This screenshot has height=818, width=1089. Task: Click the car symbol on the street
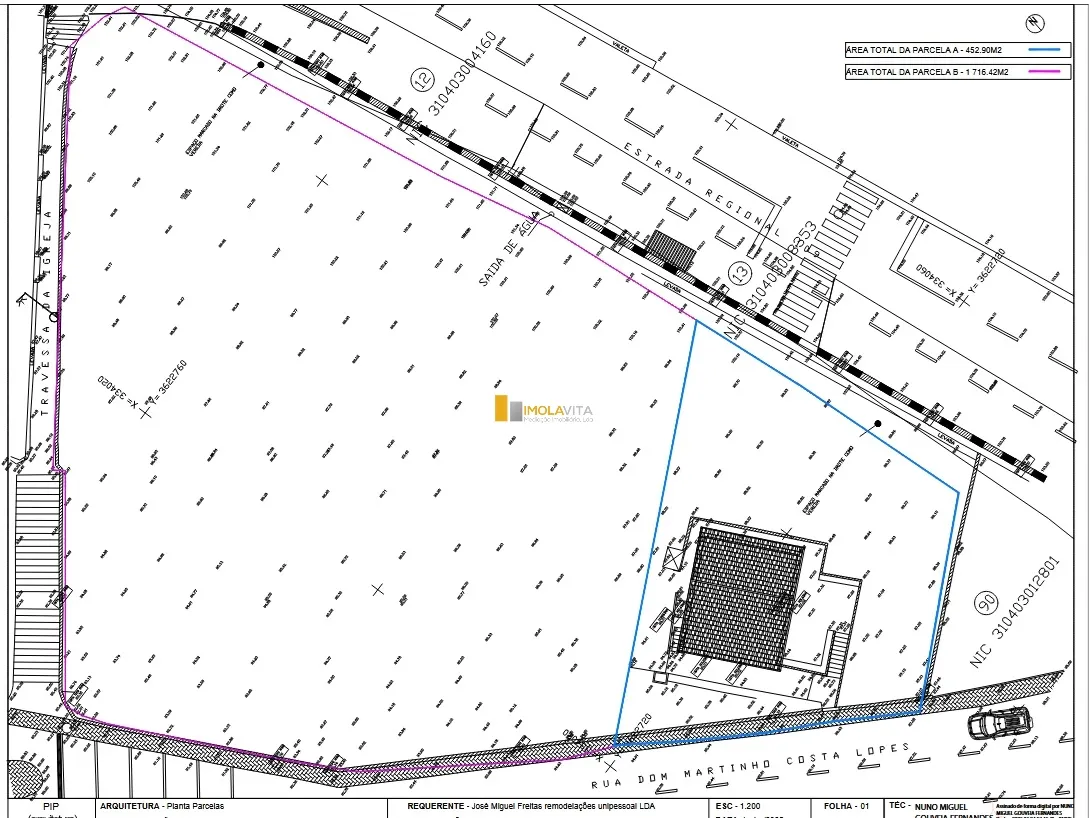pos(999,722)
